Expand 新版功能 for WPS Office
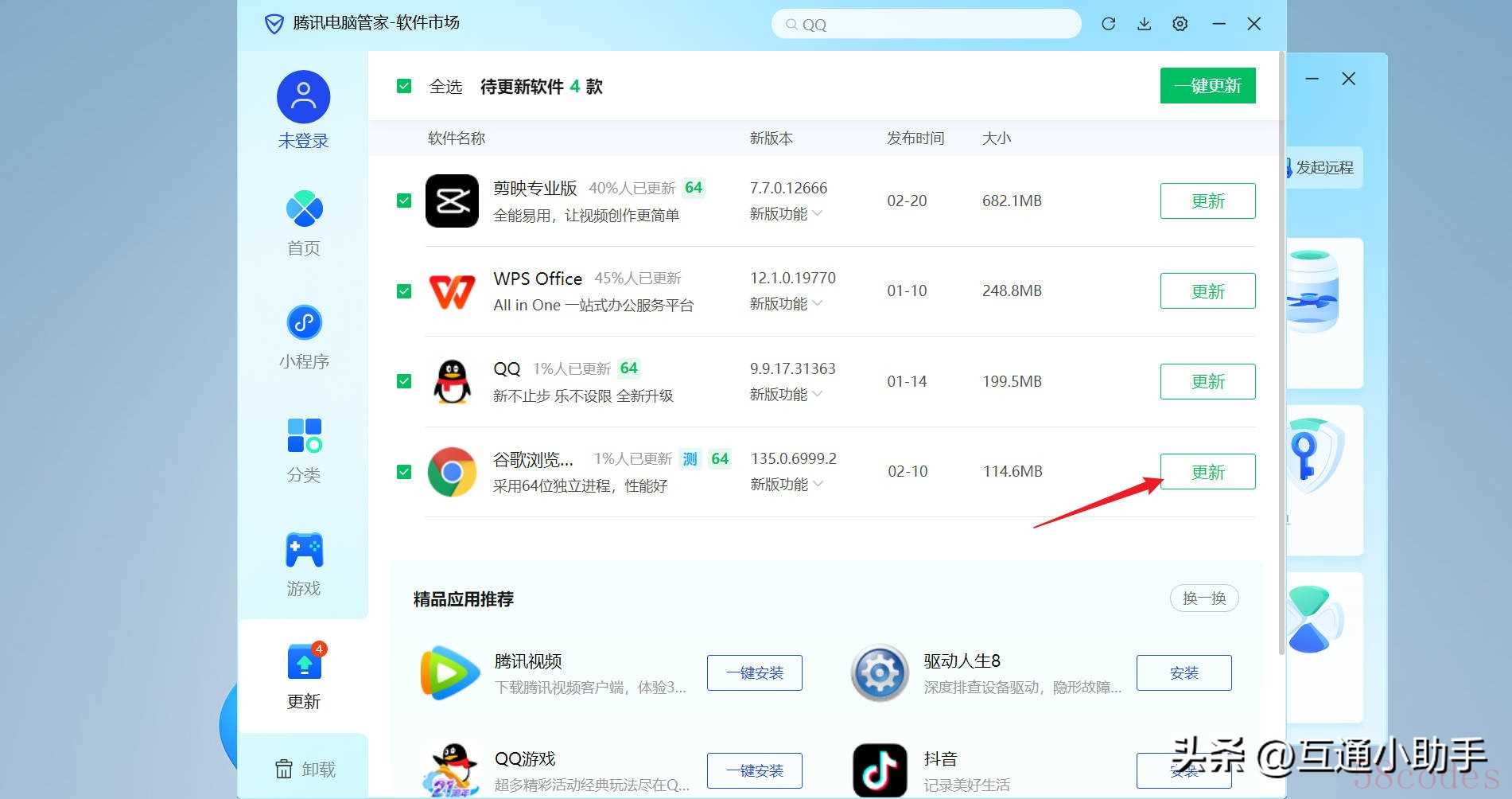The height and width of the screenshot is (799, 1512). click(786, 304)
